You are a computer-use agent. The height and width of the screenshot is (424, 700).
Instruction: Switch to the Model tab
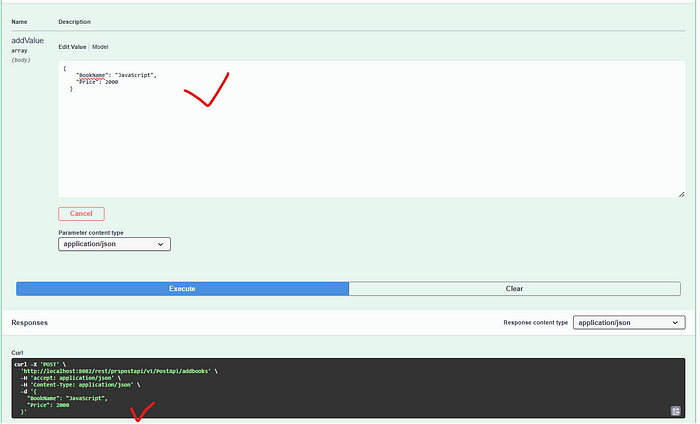click(x=101, y=47)
